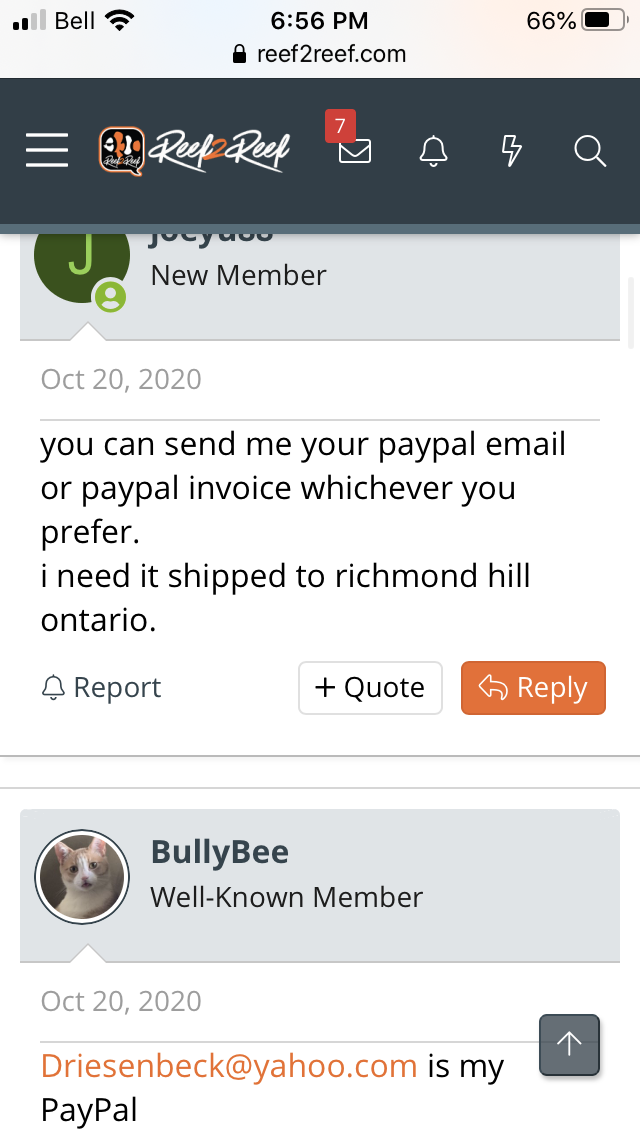Open the lightning bolt what's new icon
Viewport: 640px width, 1136px height.
pyautogui.click(x=511, y=151)
